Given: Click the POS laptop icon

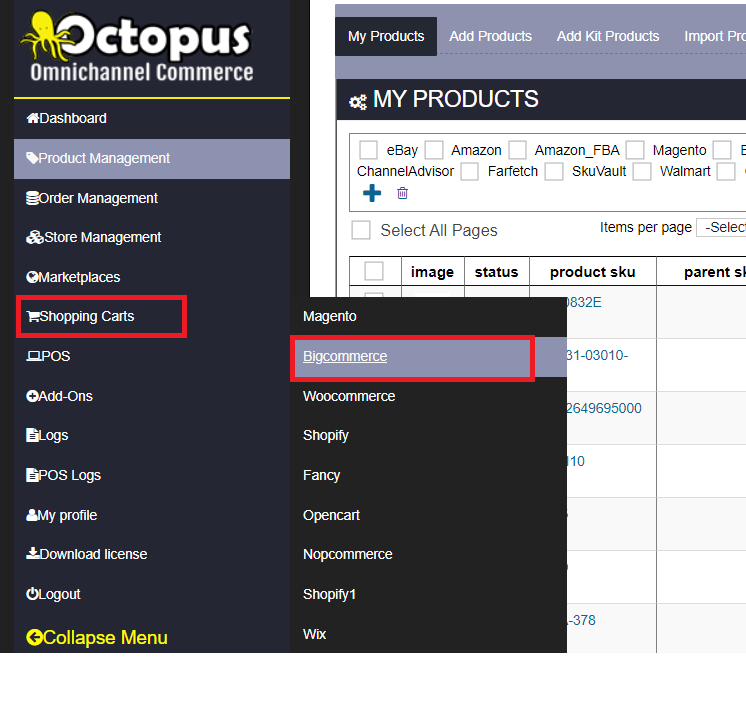Looking at the screenshot, I should click(33, 356).
